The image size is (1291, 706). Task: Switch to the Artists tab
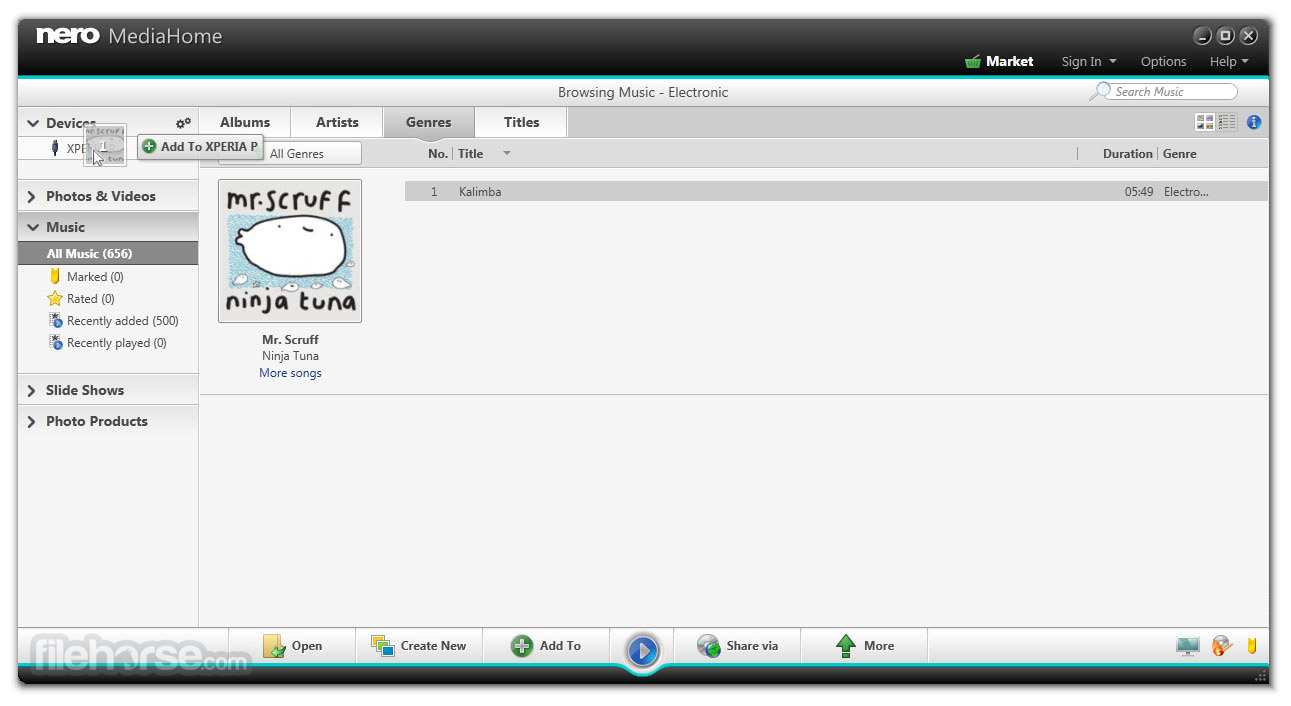click(x=337, y=122)
